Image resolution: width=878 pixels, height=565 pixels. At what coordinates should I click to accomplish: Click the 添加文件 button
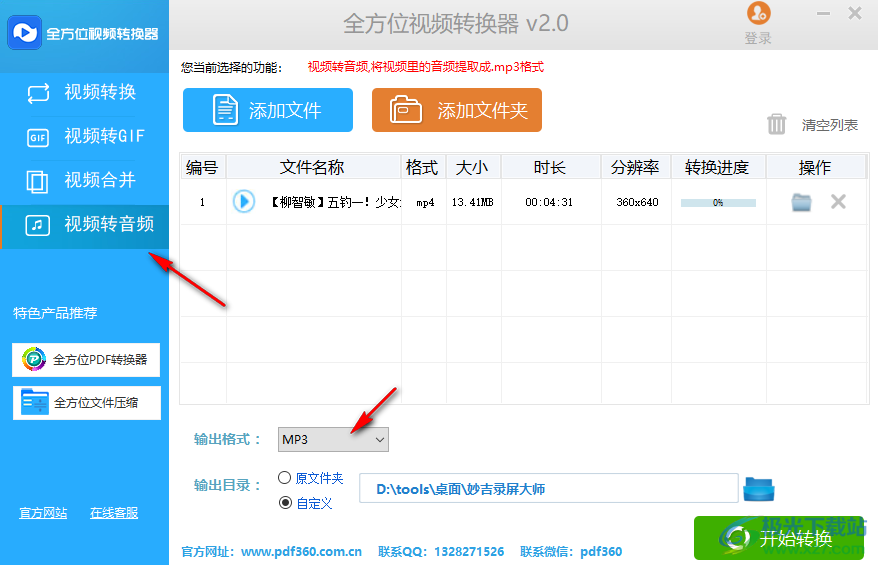point(268,110)
